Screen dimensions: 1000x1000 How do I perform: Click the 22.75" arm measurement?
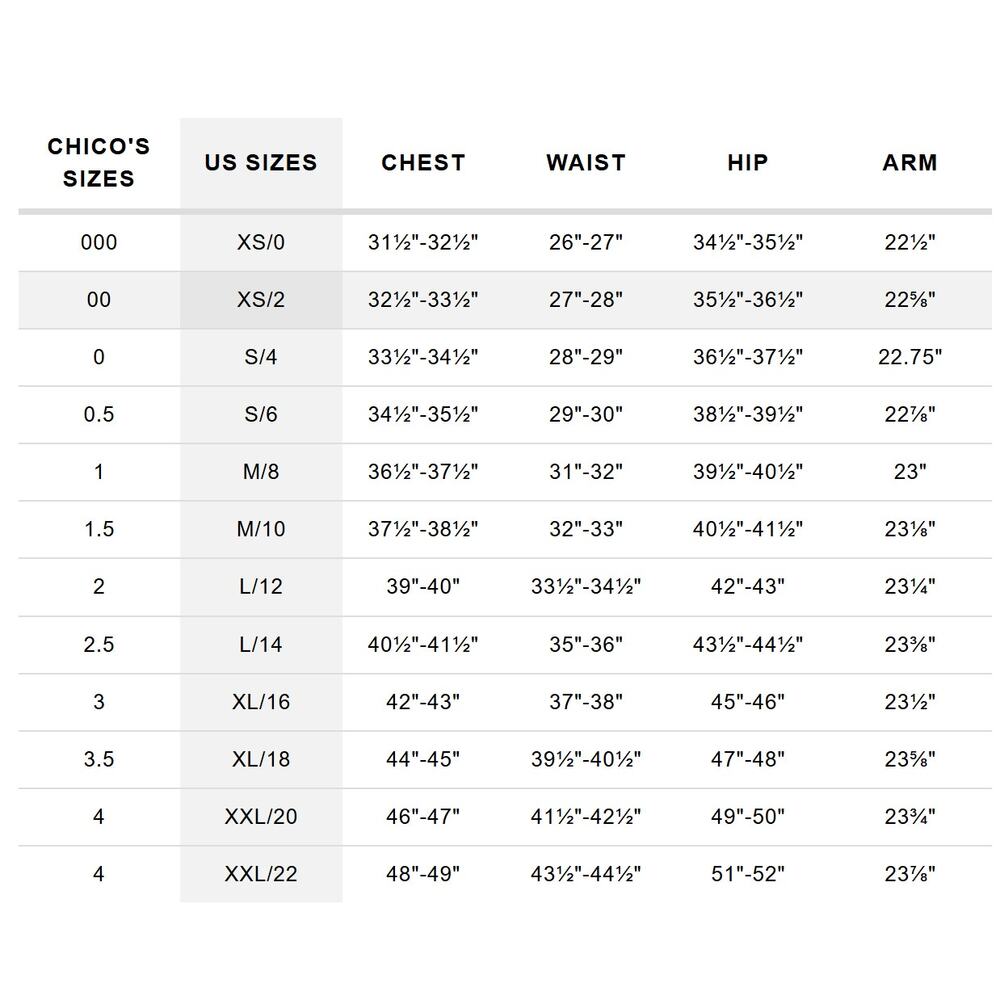coord(910,357)
